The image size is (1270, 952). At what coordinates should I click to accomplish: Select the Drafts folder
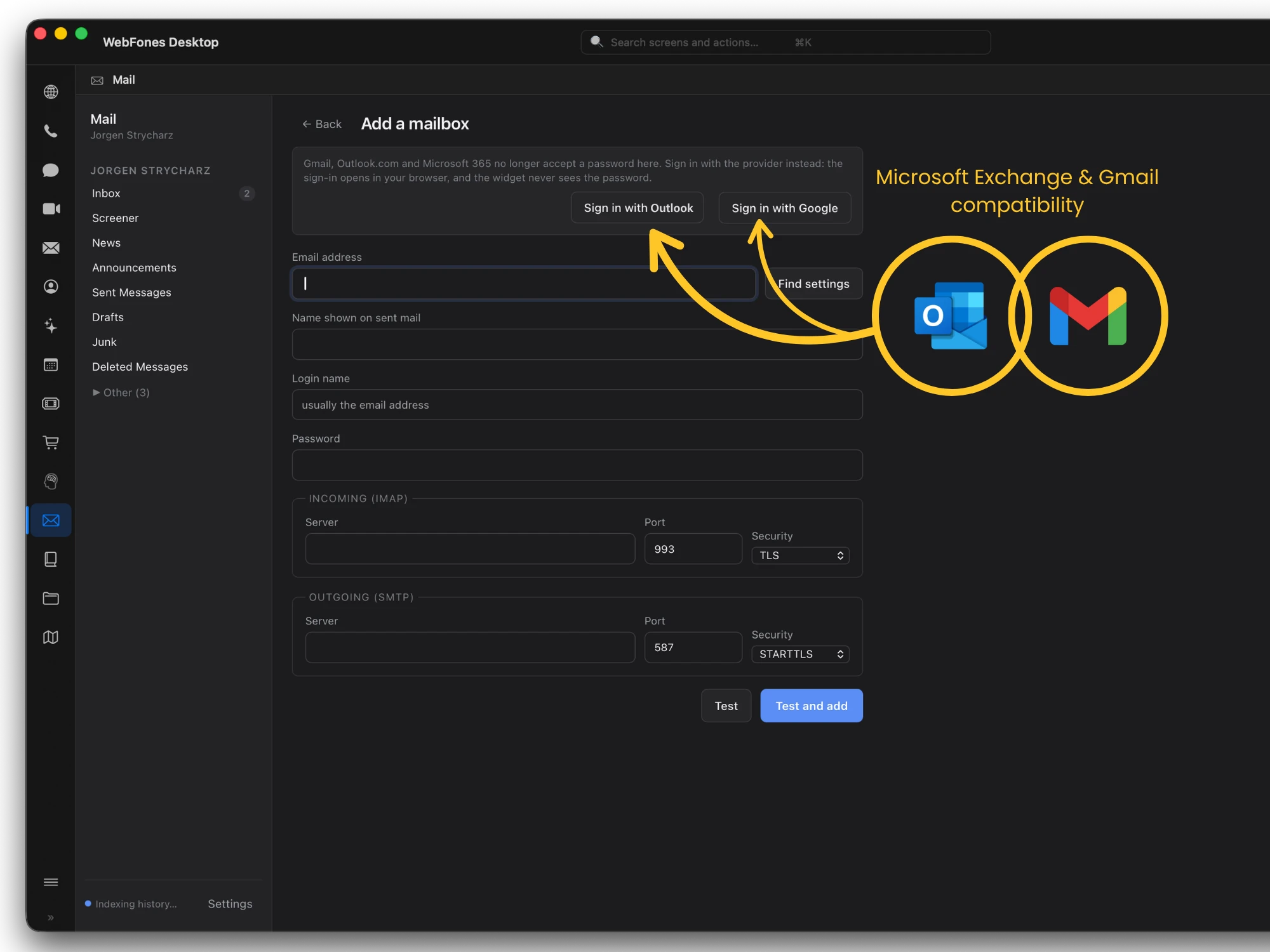point(173,317)
